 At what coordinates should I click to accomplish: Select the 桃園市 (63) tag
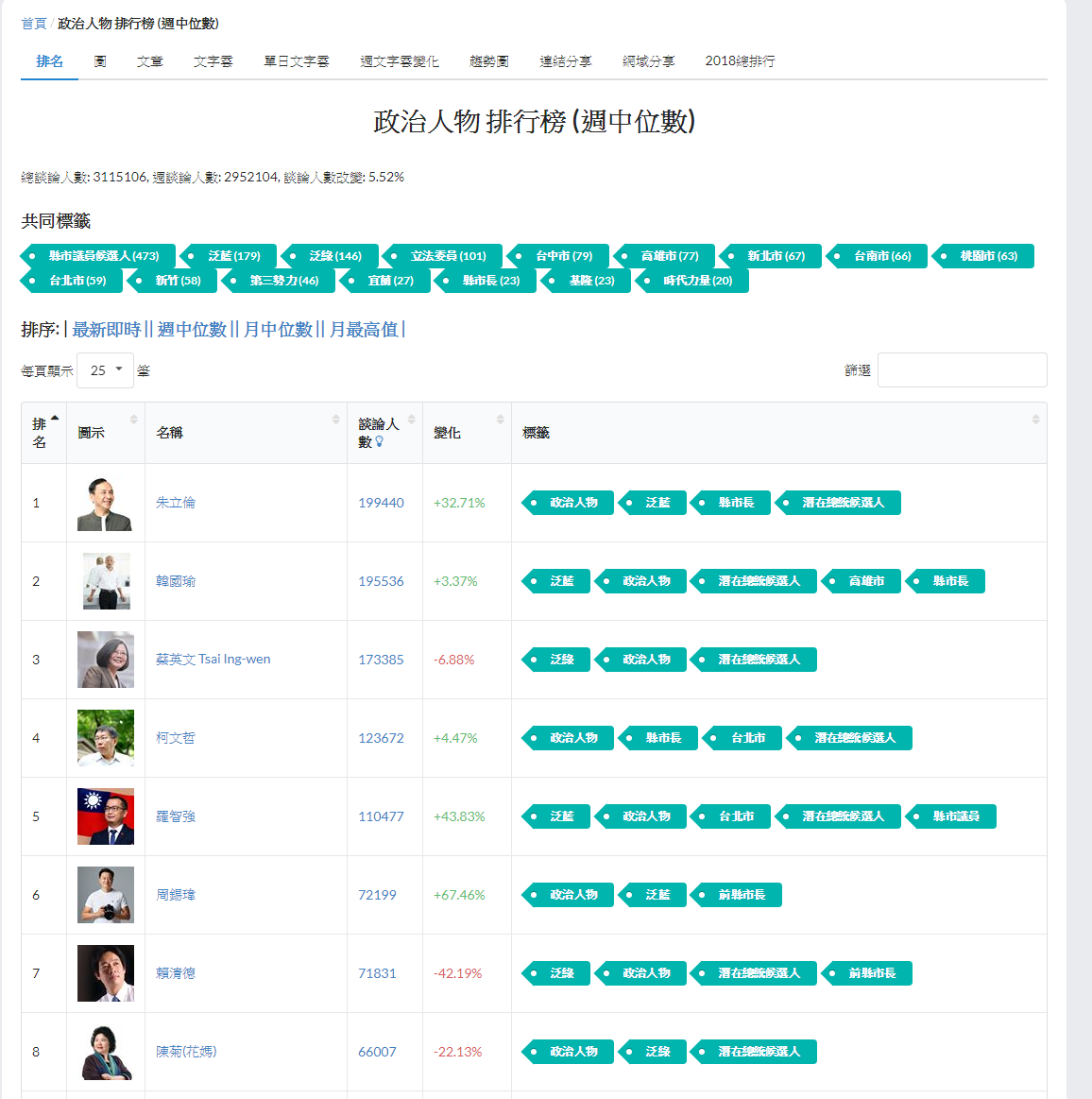983,256
